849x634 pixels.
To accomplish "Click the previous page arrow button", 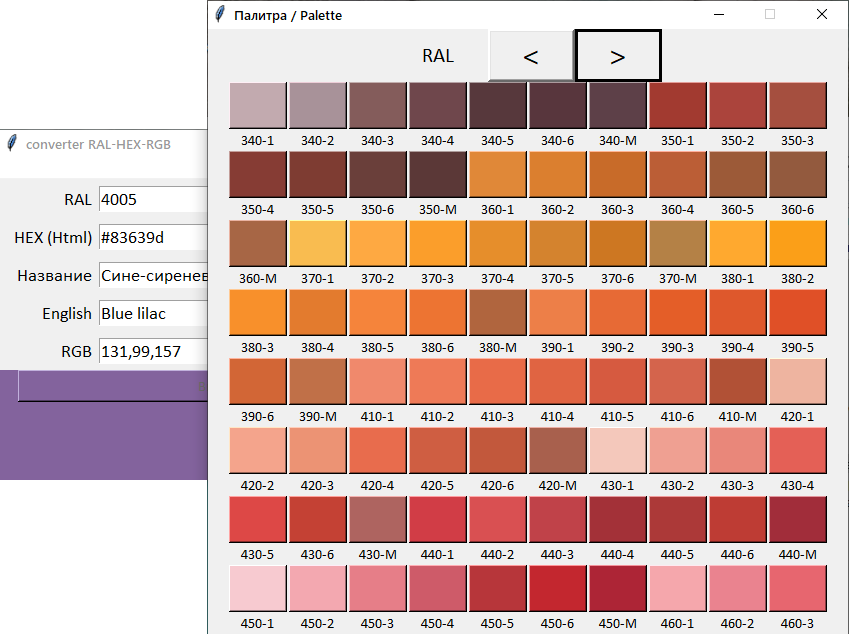I will click(x=531, y=56).
